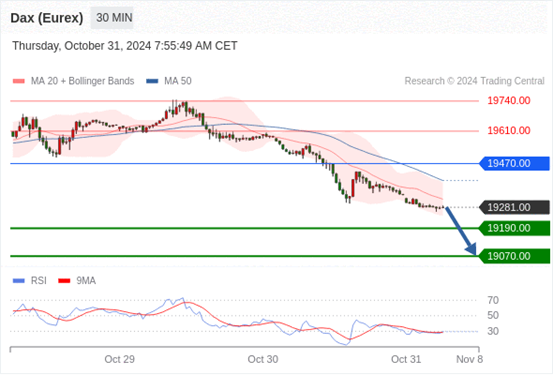This screenshot has width=553, height=375.
Task: Click the blue downward forecast arrow
Action: coord(461,231)
